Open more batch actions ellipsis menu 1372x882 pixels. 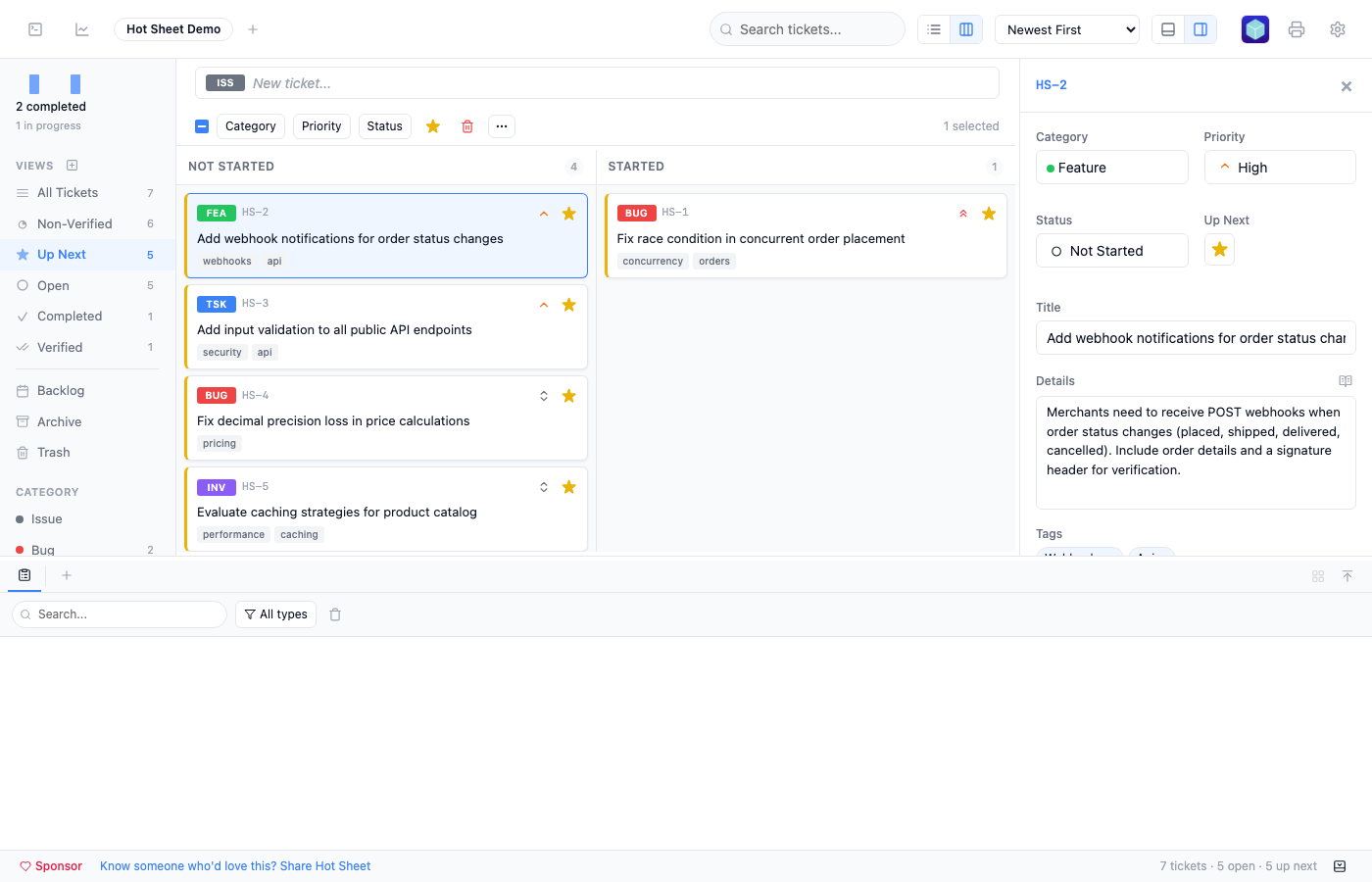point(502,126)
